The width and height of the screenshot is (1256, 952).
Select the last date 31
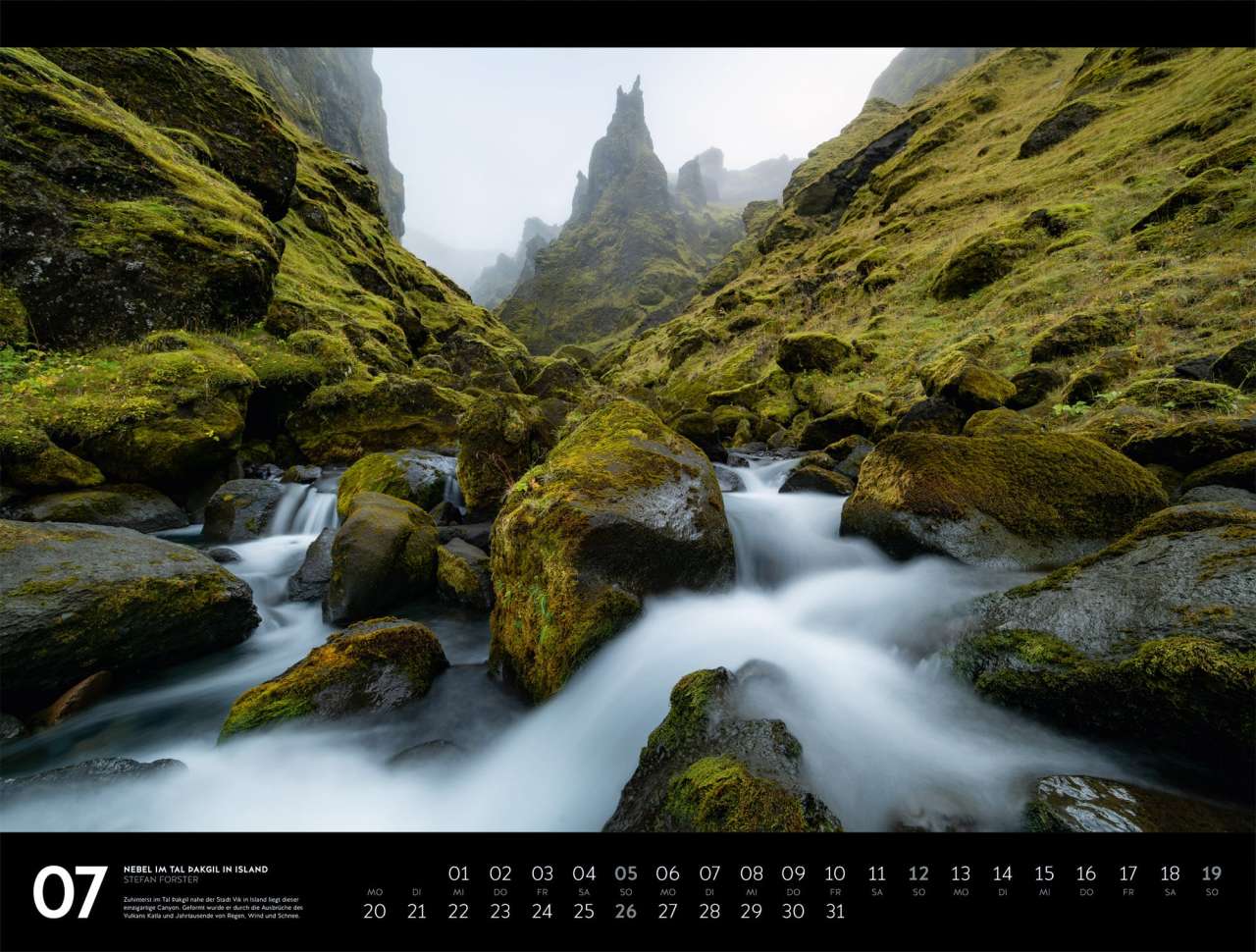834,911
